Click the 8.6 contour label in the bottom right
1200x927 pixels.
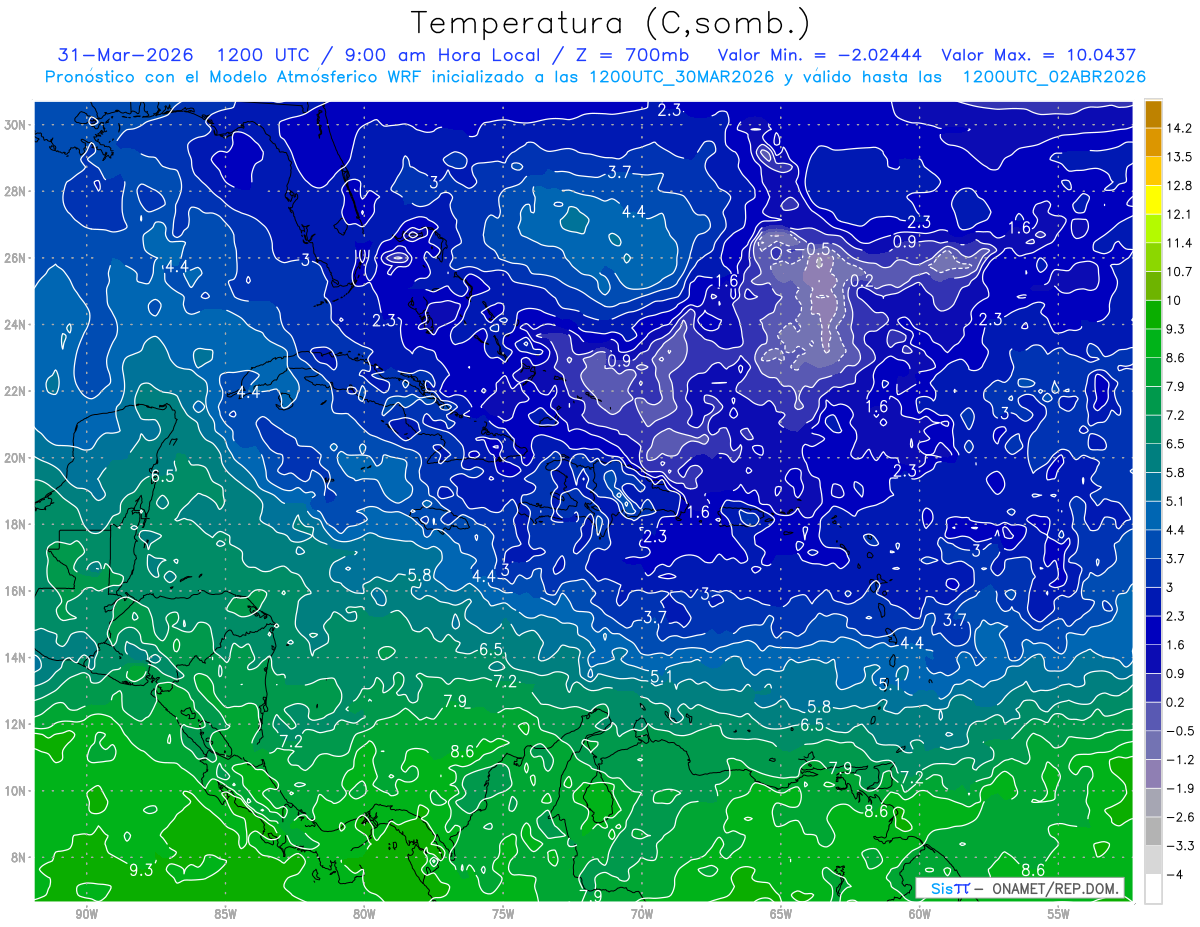(1033, 870)
